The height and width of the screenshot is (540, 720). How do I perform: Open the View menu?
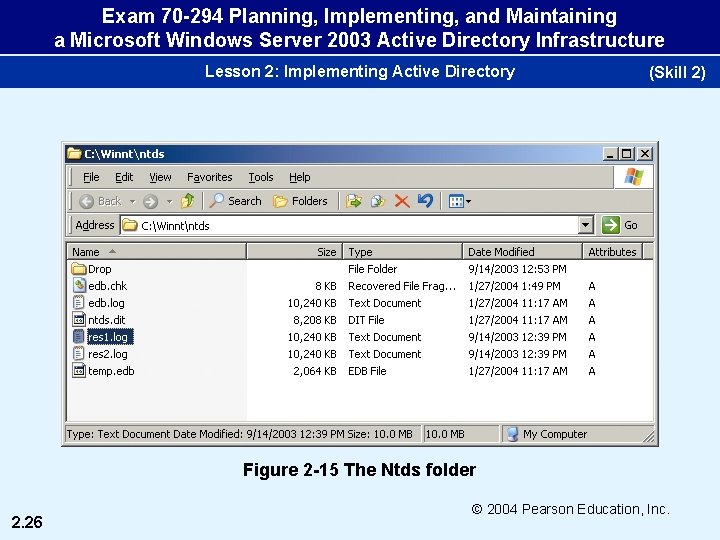[x=160, y=177]
